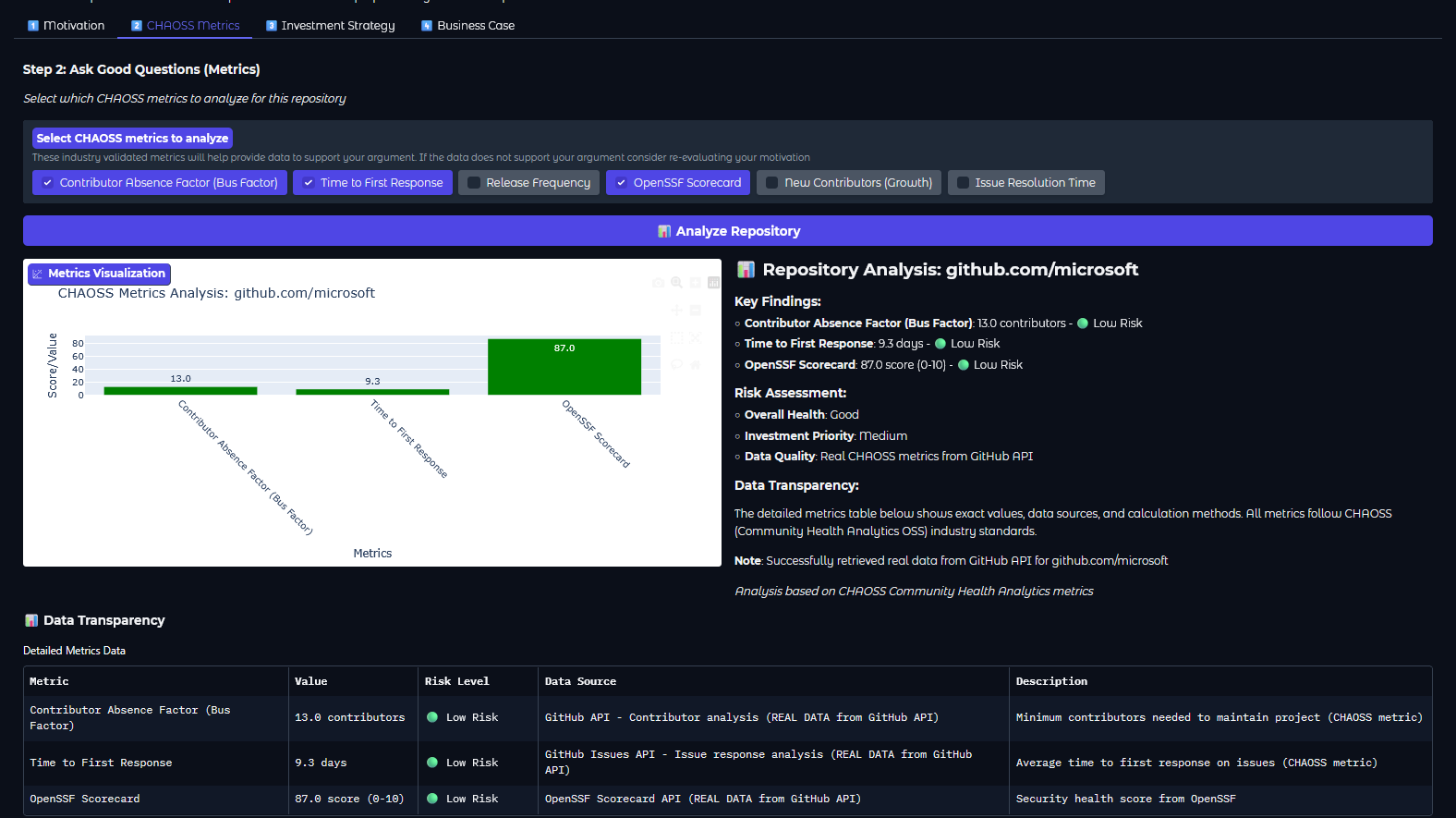The width and height of the screenshot is (1456, 818).
Task: Click the 13.0 Contributor Absence Factor bar
Action: 180,391
